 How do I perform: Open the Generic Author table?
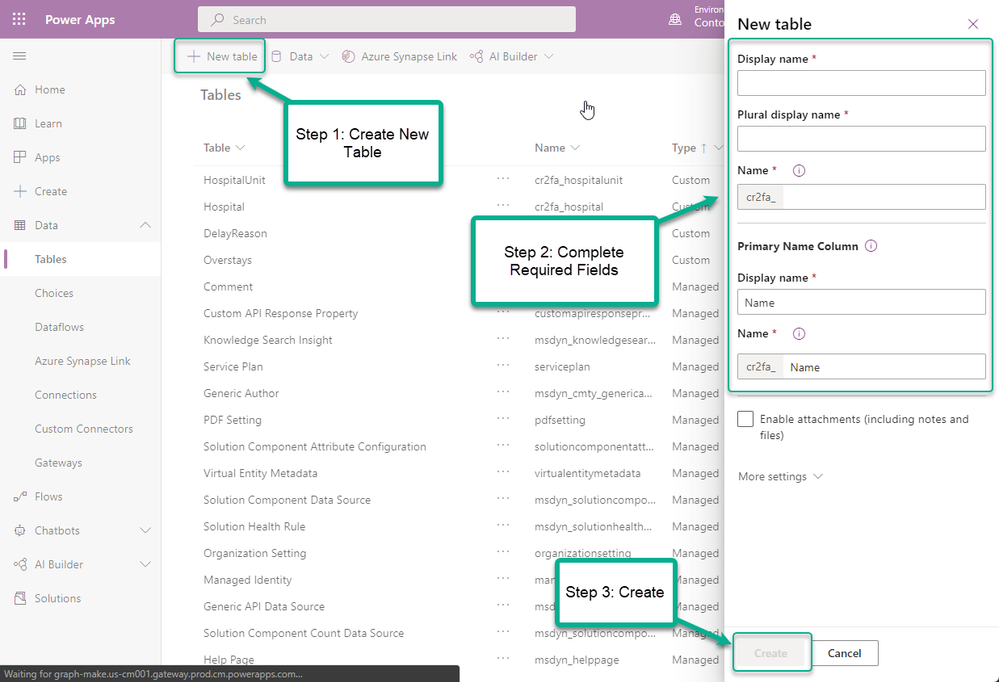pos(241,393)
